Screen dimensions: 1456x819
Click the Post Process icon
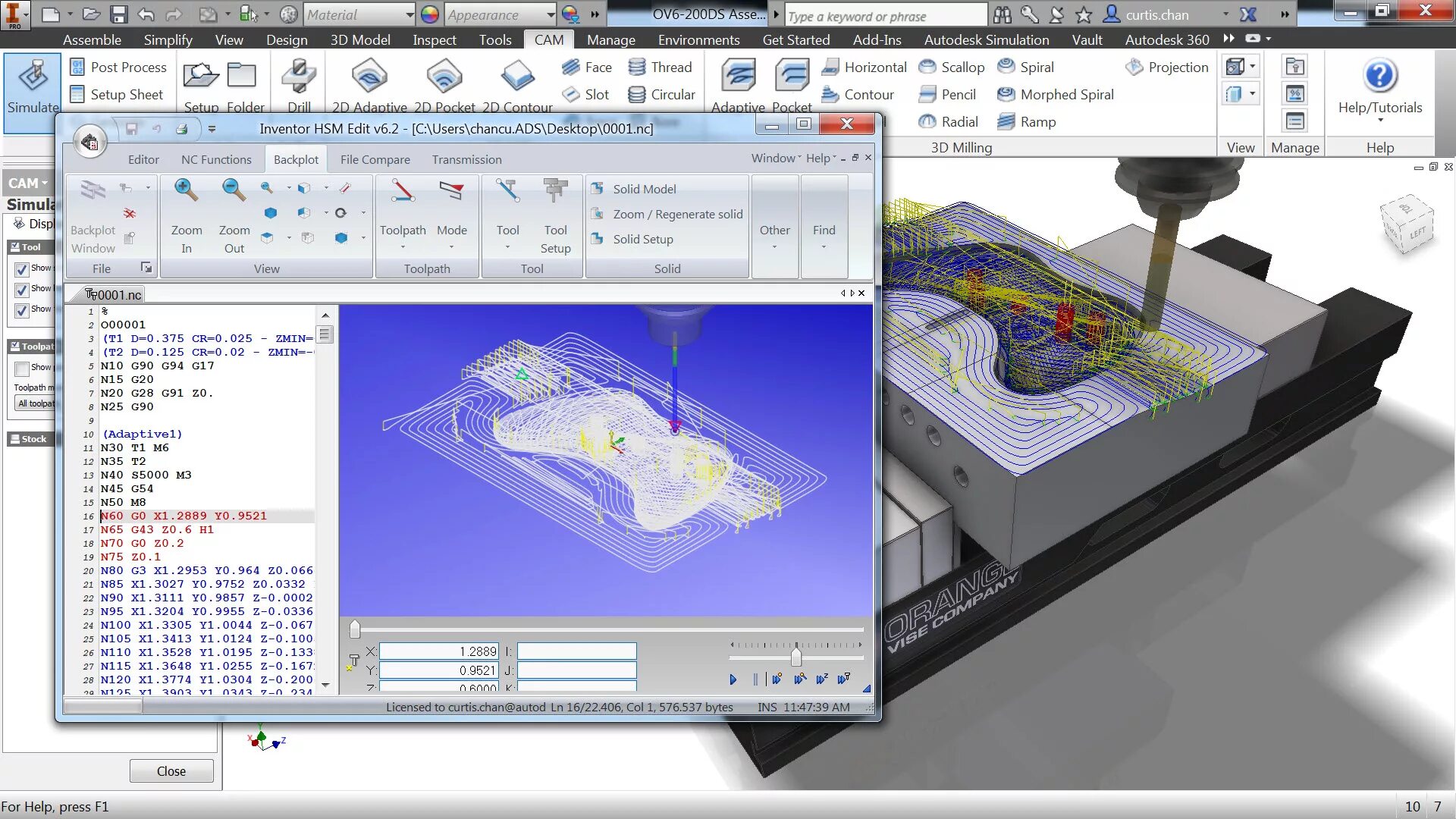coord(77,67)
